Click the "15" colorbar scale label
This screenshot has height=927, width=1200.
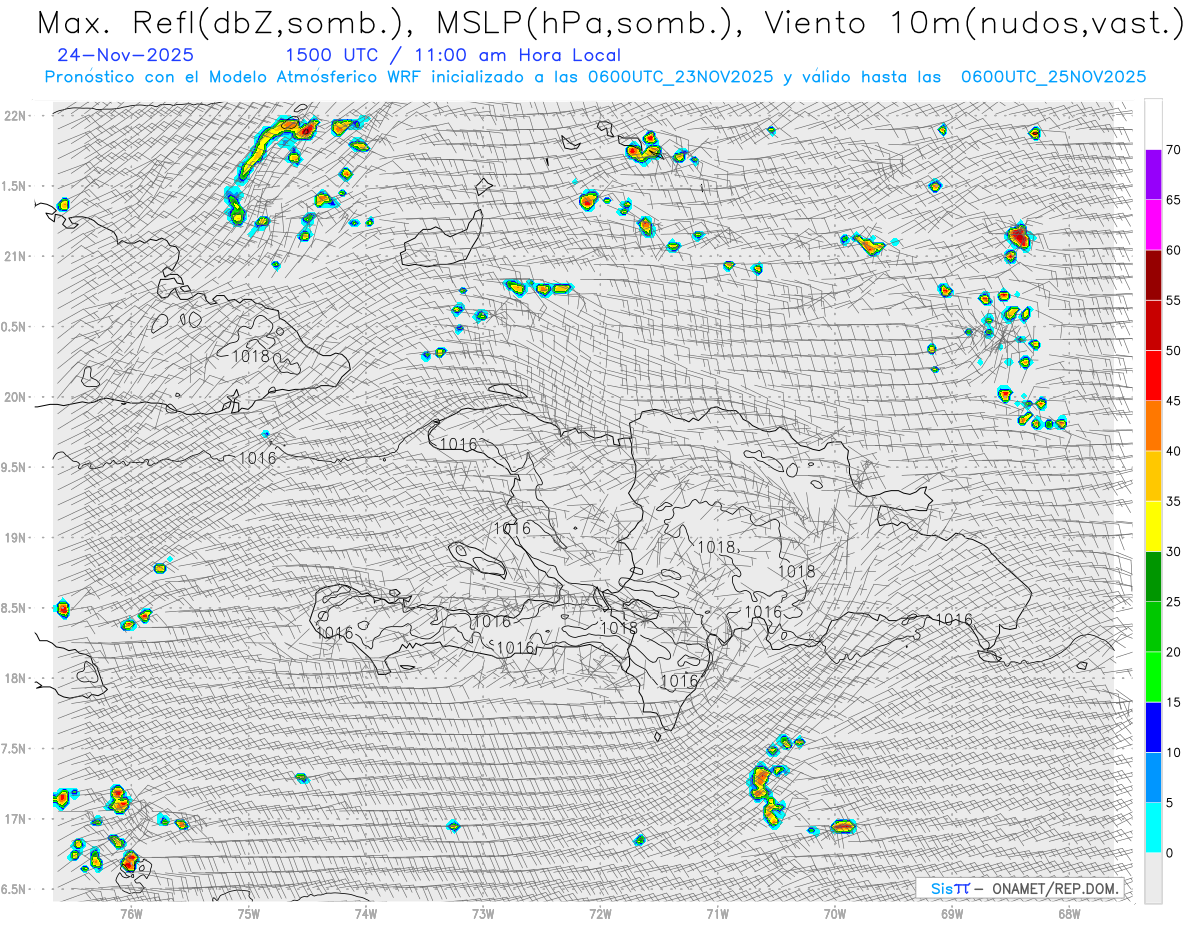(1174, 702)
